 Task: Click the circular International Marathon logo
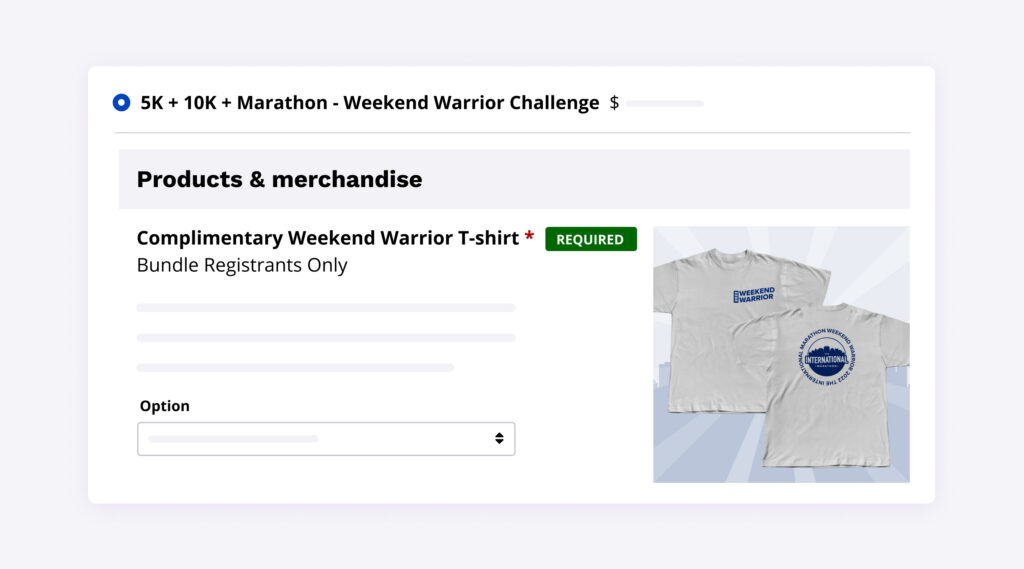[x=824, y=358]
